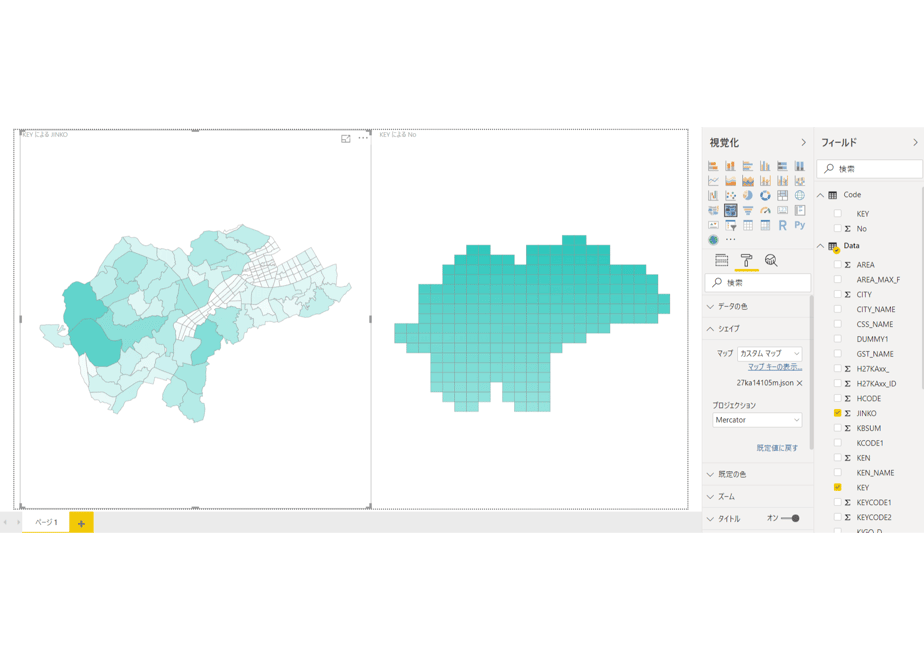The width and height of the screenshot is (924, 660).
Task: Pick the funnel chart visual
Action: [x=748, y=210]
